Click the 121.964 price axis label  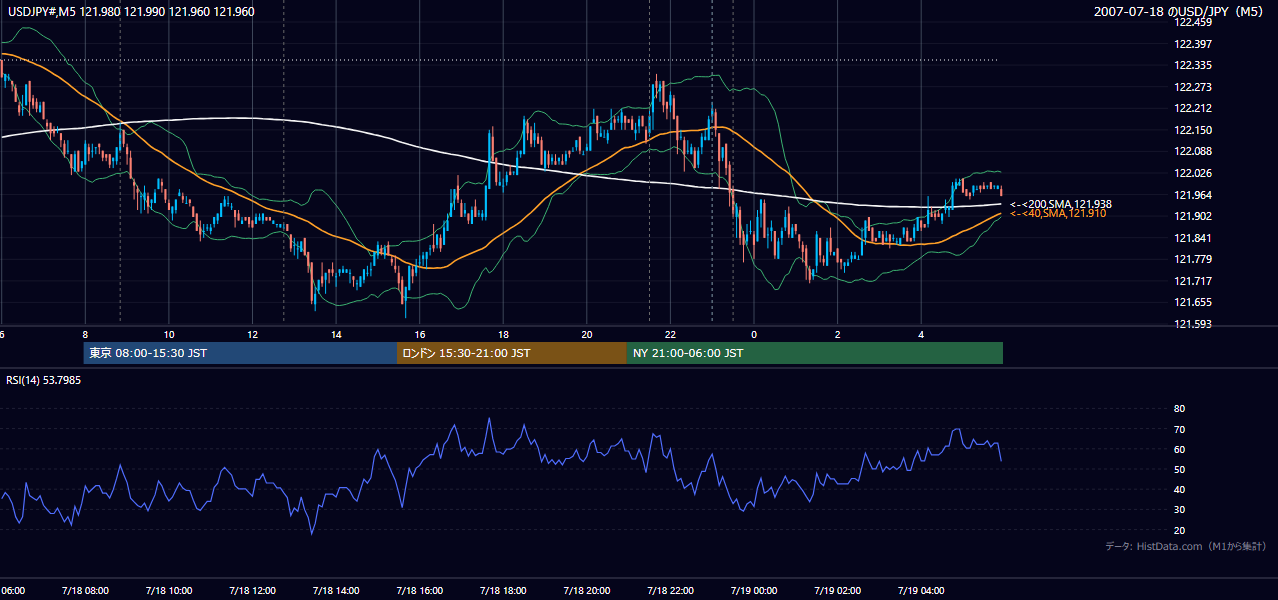click(1191, 195)
